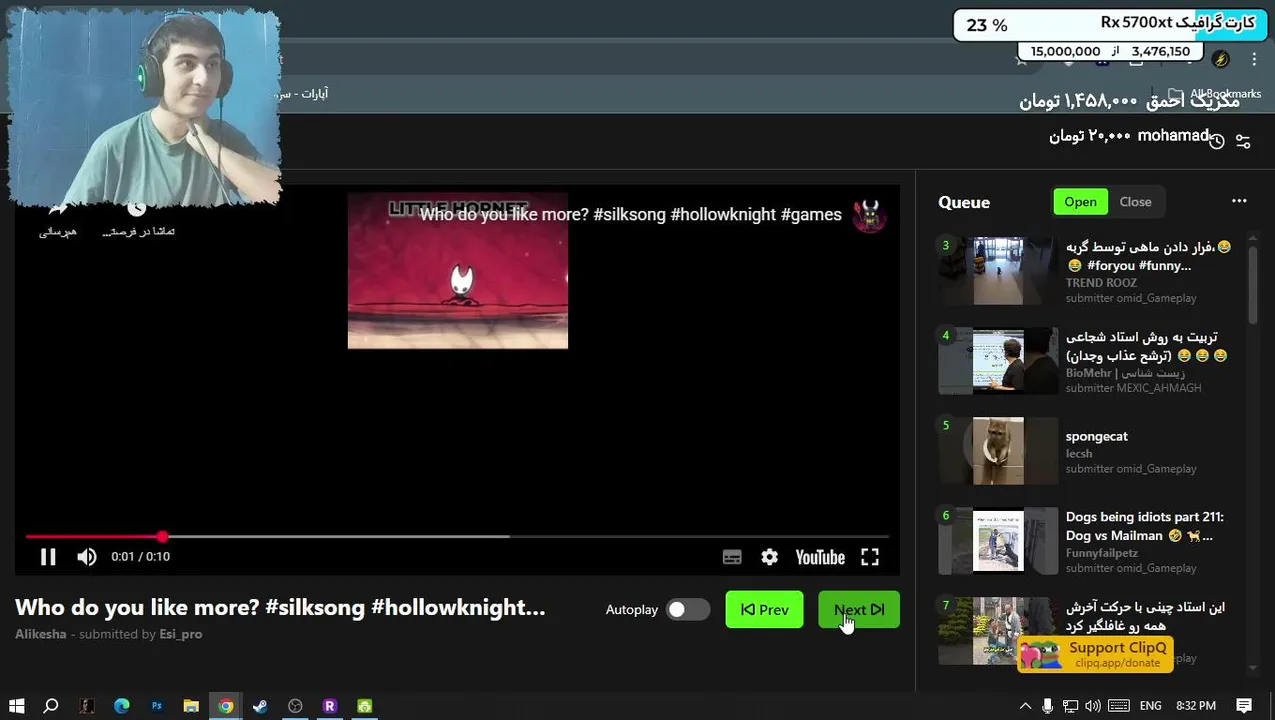The width and height of the screenshot is (1275, 720).
Task: Select queue item 3 cat fish thumbnail
Action: (998, 271)
